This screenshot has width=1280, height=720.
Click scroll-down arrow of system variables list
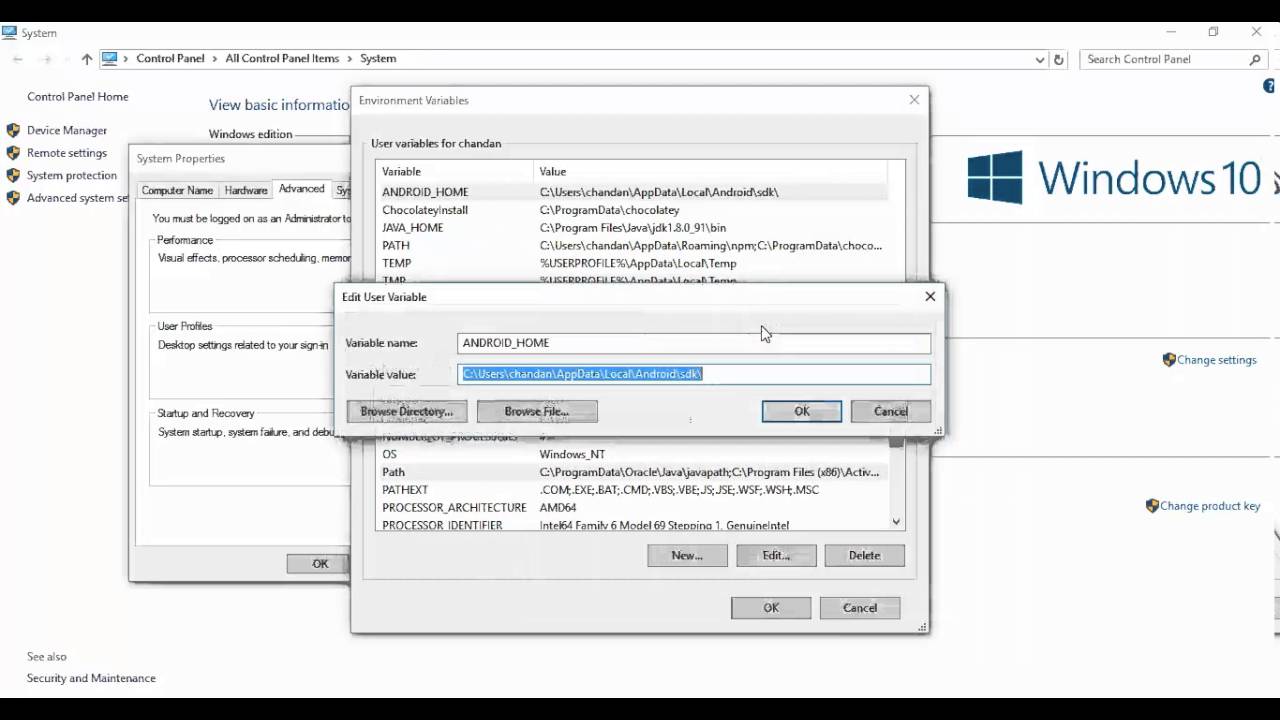896,522
